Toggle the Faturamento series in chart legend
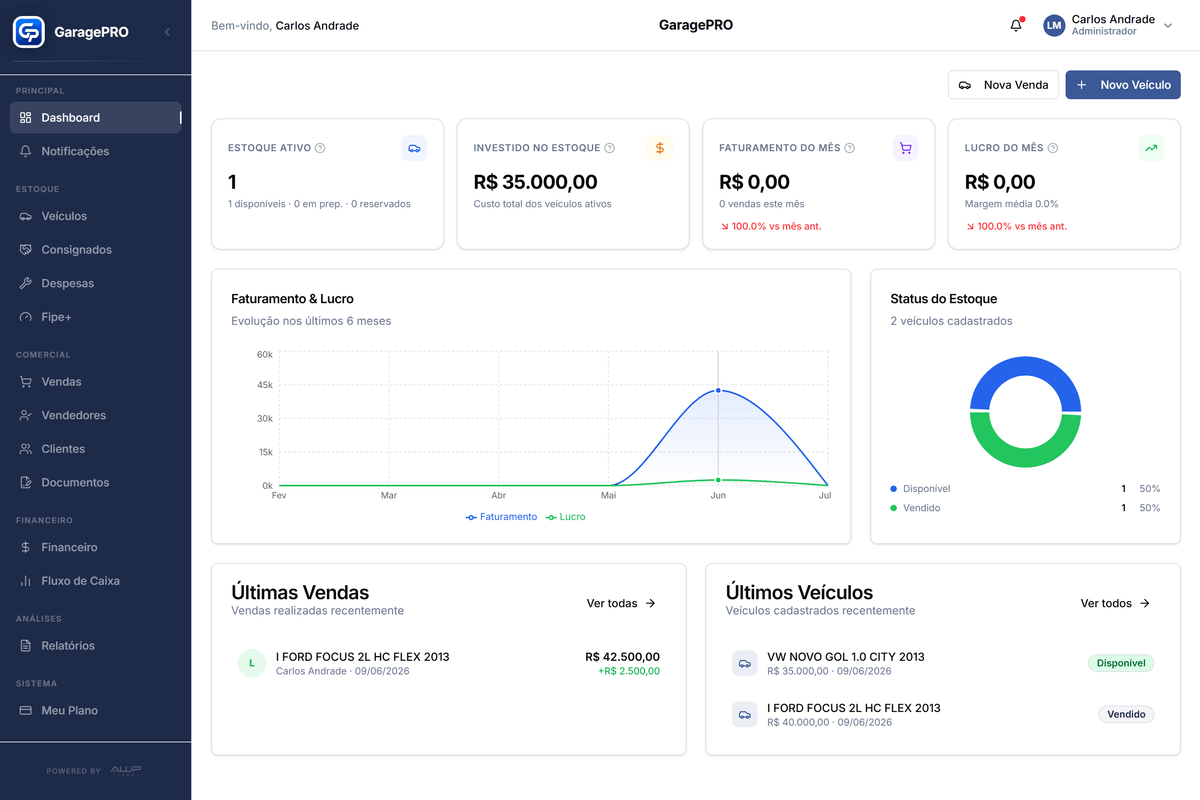Image resolution: width=1200 pixels, height=800 pixels. click(501, 517)
